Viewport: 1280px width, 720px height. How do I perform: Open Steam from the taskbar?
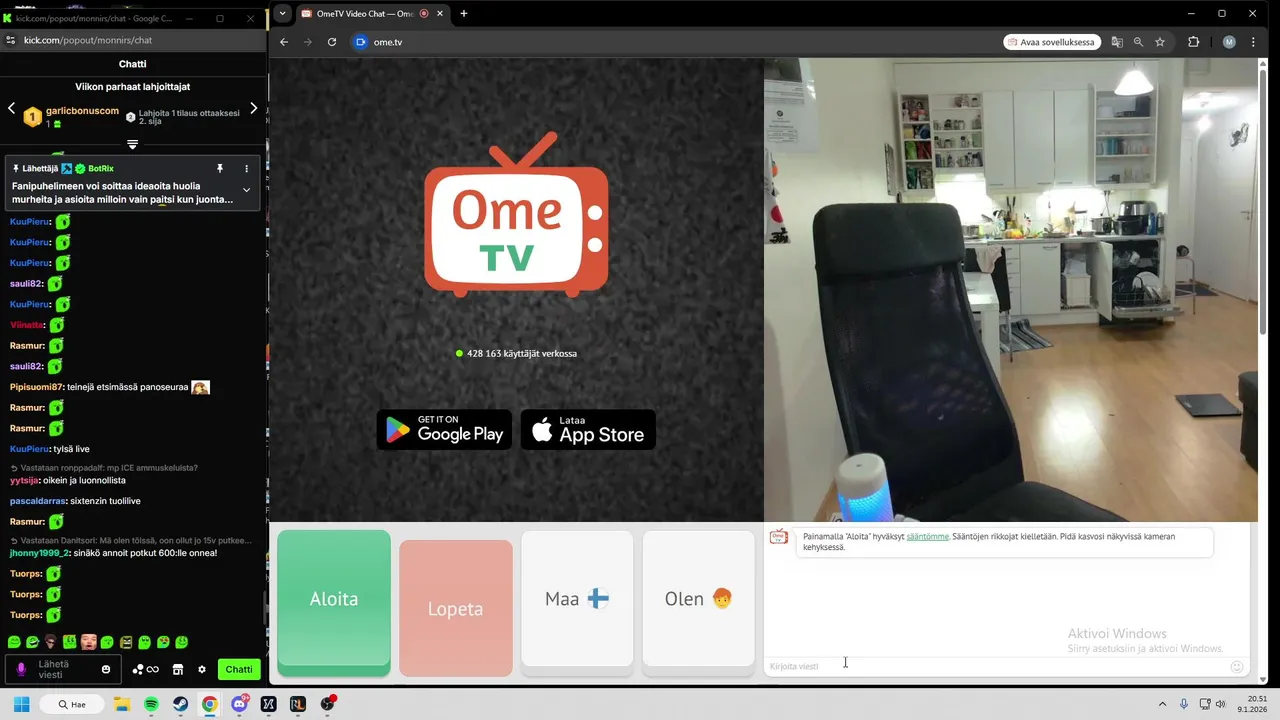tap(180, 704)
